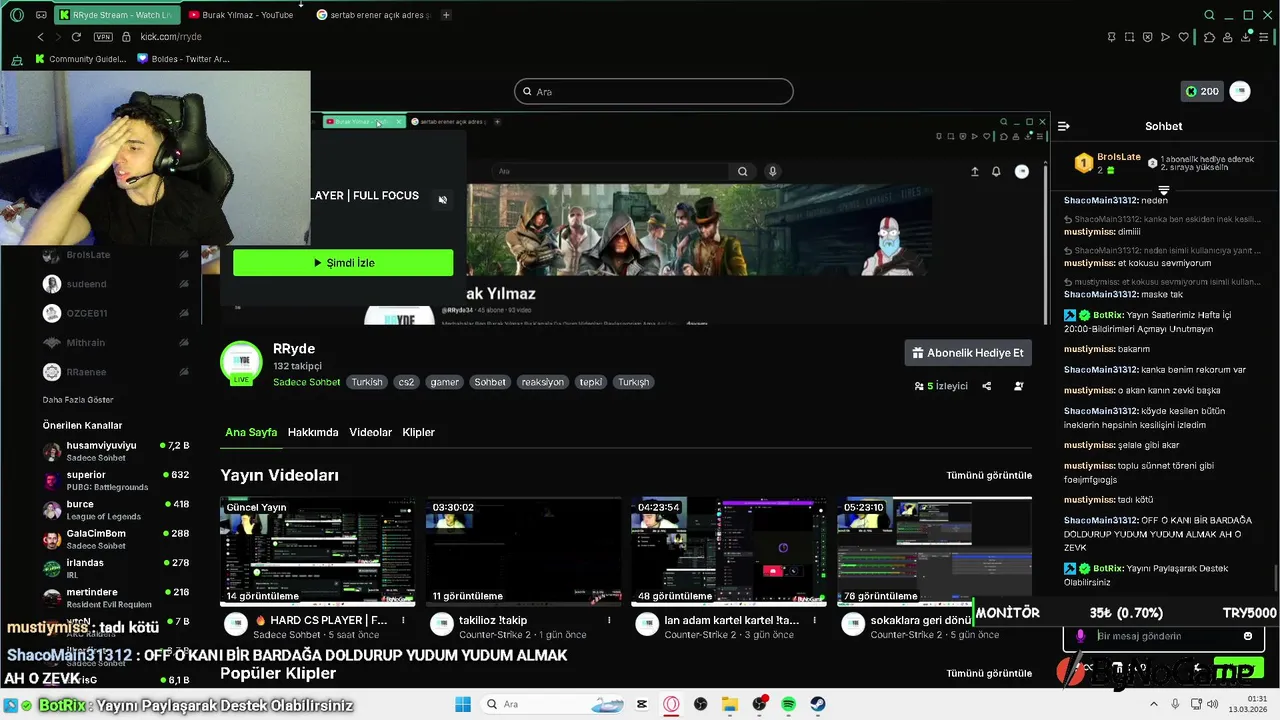Screen dimensions: 1280x720
Task: Open Opera tab search magnifier
Action: (x=1209, y=15)
